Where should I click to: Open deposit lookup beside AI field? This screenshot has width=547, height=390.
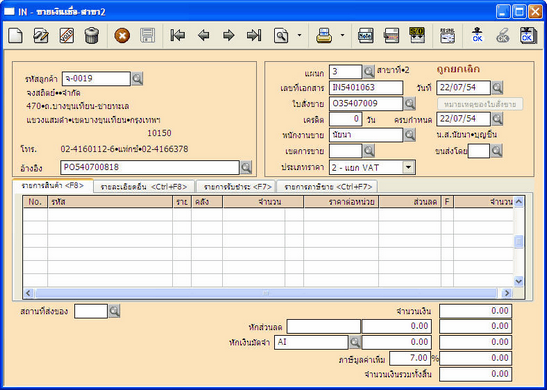tap(355, 343)
